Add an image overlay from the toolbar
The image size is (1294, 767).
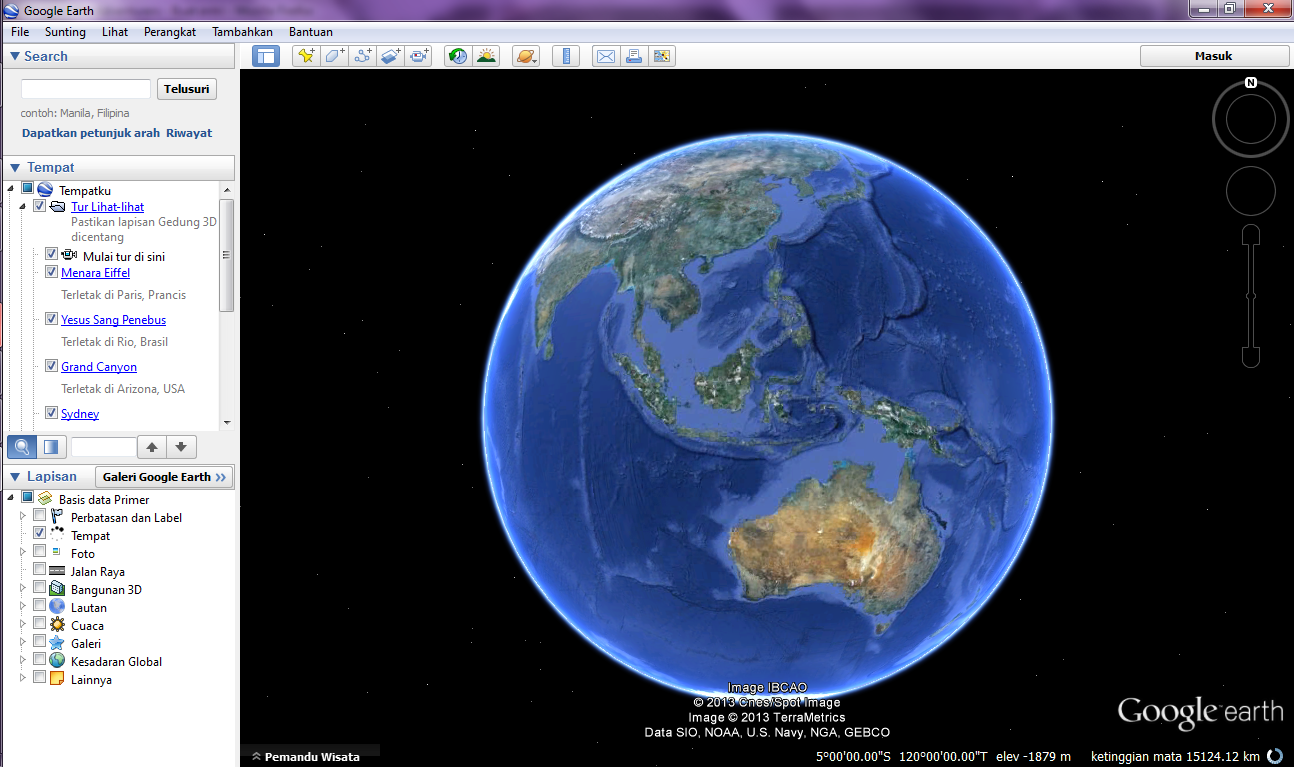coord(391,56)
